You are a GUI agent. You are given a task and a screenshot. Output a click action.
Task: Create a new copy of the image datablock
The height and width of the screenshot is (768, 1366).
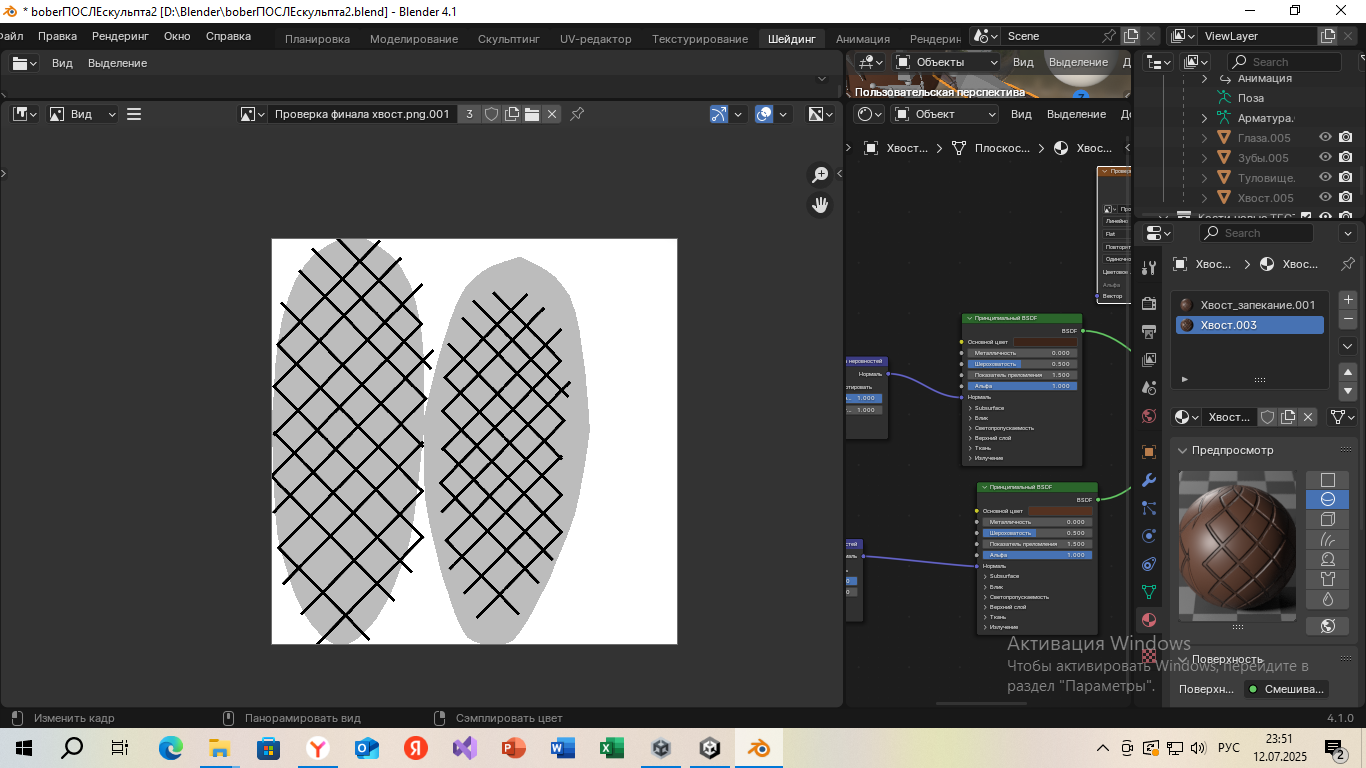coord(512,114)
